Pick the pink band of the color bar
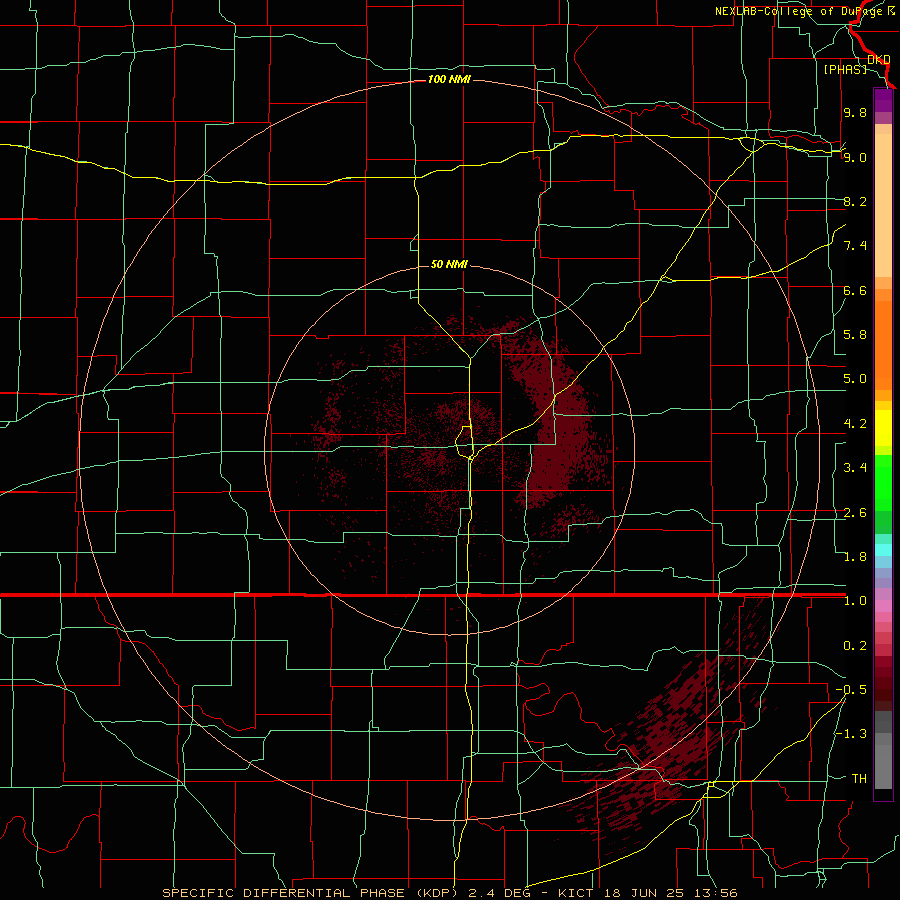 click(x=883, y=607)
